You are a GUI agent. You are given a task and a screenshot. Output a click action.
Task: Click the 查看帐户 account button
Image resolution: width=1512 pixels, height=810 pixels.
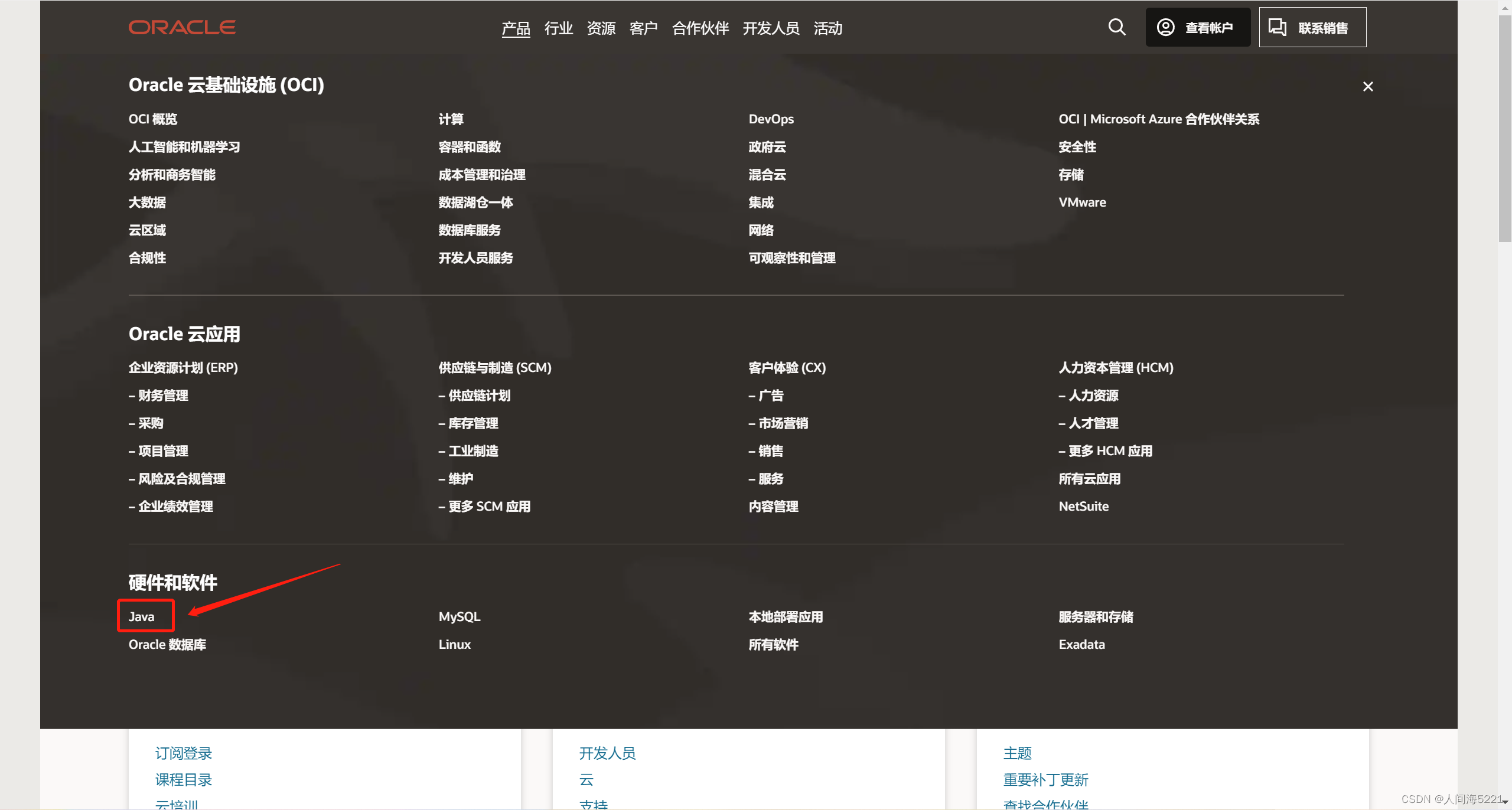pos(1197,27)
